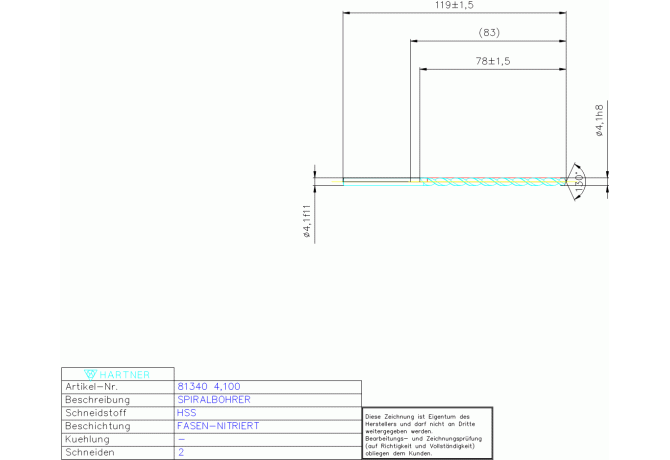Image resolution: width=670 pixels, height=460 pixels.
Task: Click the ø4,1h8 diameter label
Action: pos(598,120)
